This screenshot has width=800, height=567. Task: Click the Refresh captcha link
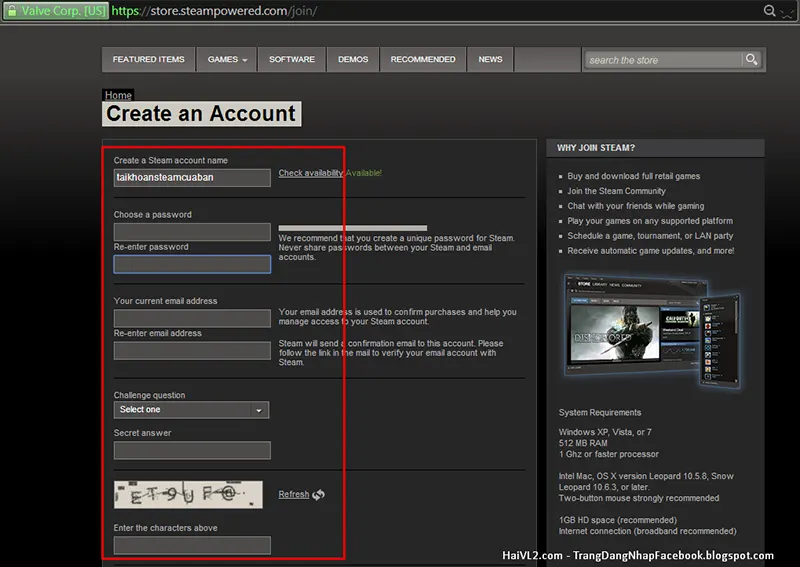(294, 495)
